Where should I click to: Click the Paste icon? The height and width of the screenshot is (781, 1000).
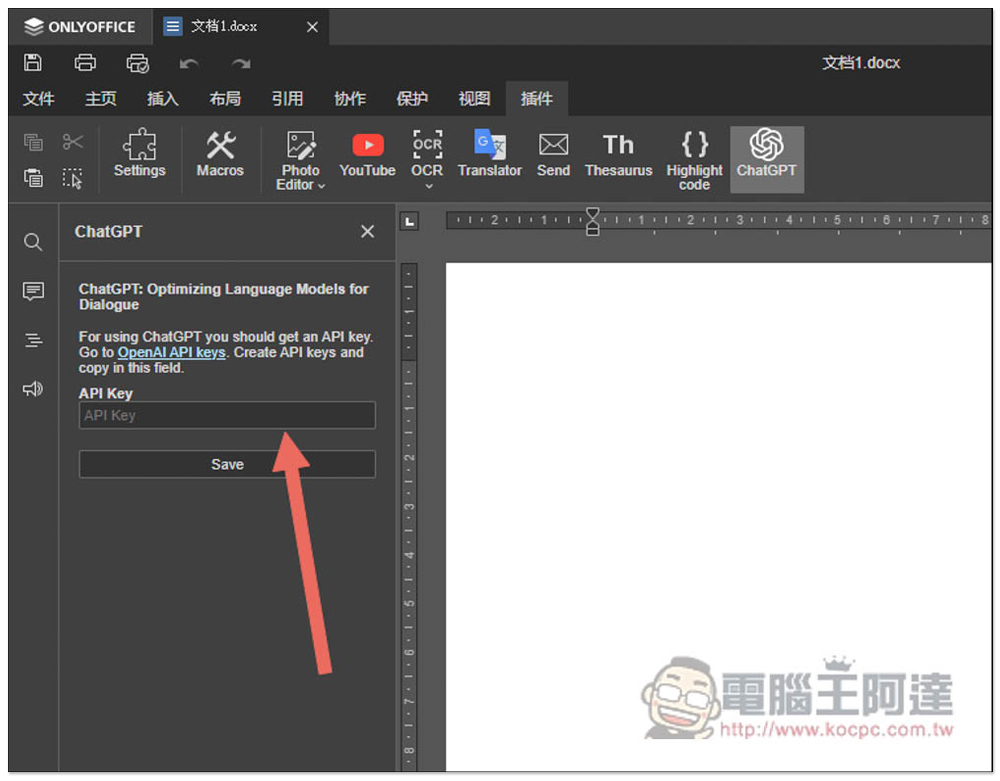[33, 178]
